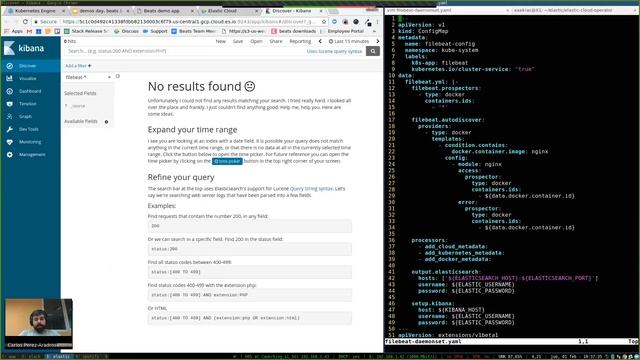Open Uses lucene query syntax link

click(334, 51)
